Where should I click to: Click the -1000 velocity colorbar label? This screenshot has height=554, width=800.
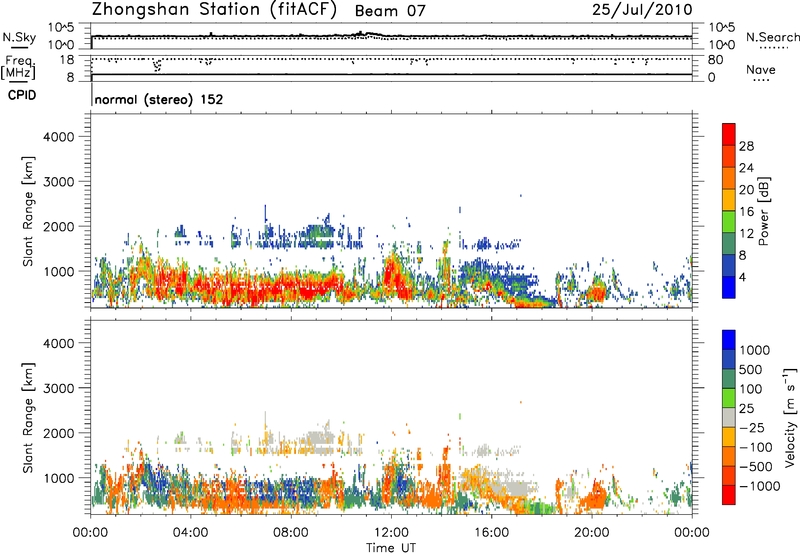[760, 486]
